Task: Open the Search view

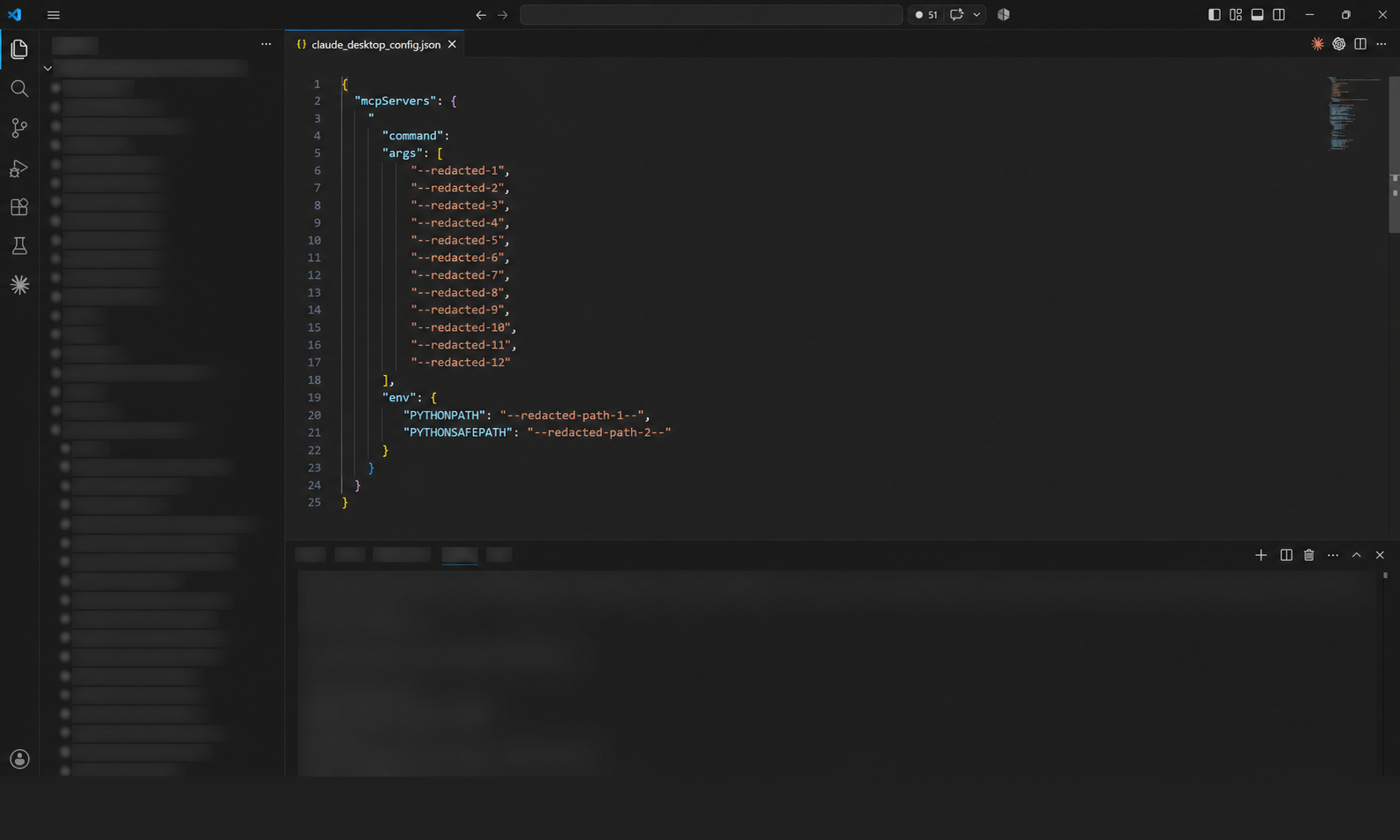Action: coord(19,89)
